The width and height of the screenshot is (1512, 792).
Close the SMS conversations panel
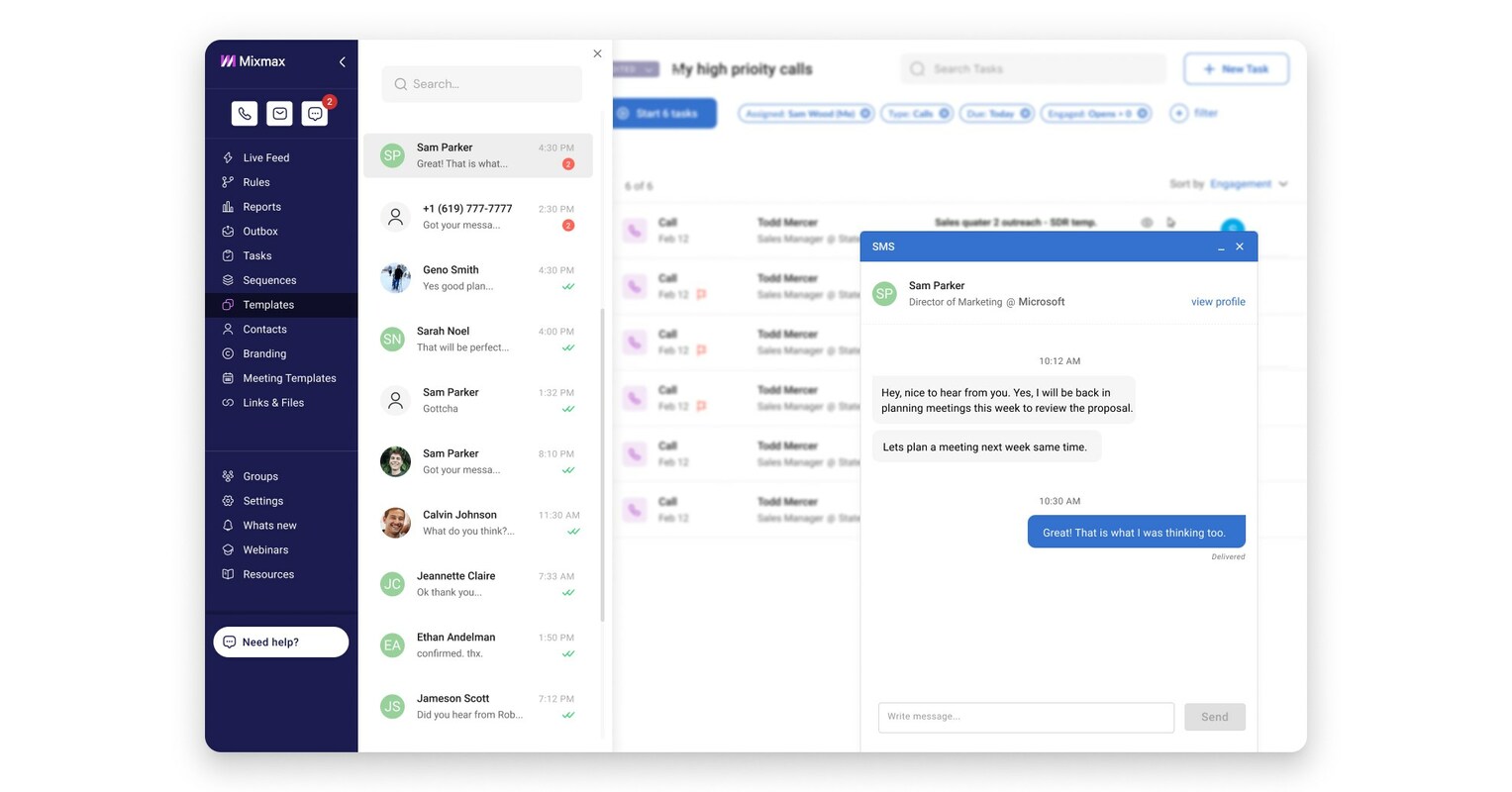tap(597, 53)
